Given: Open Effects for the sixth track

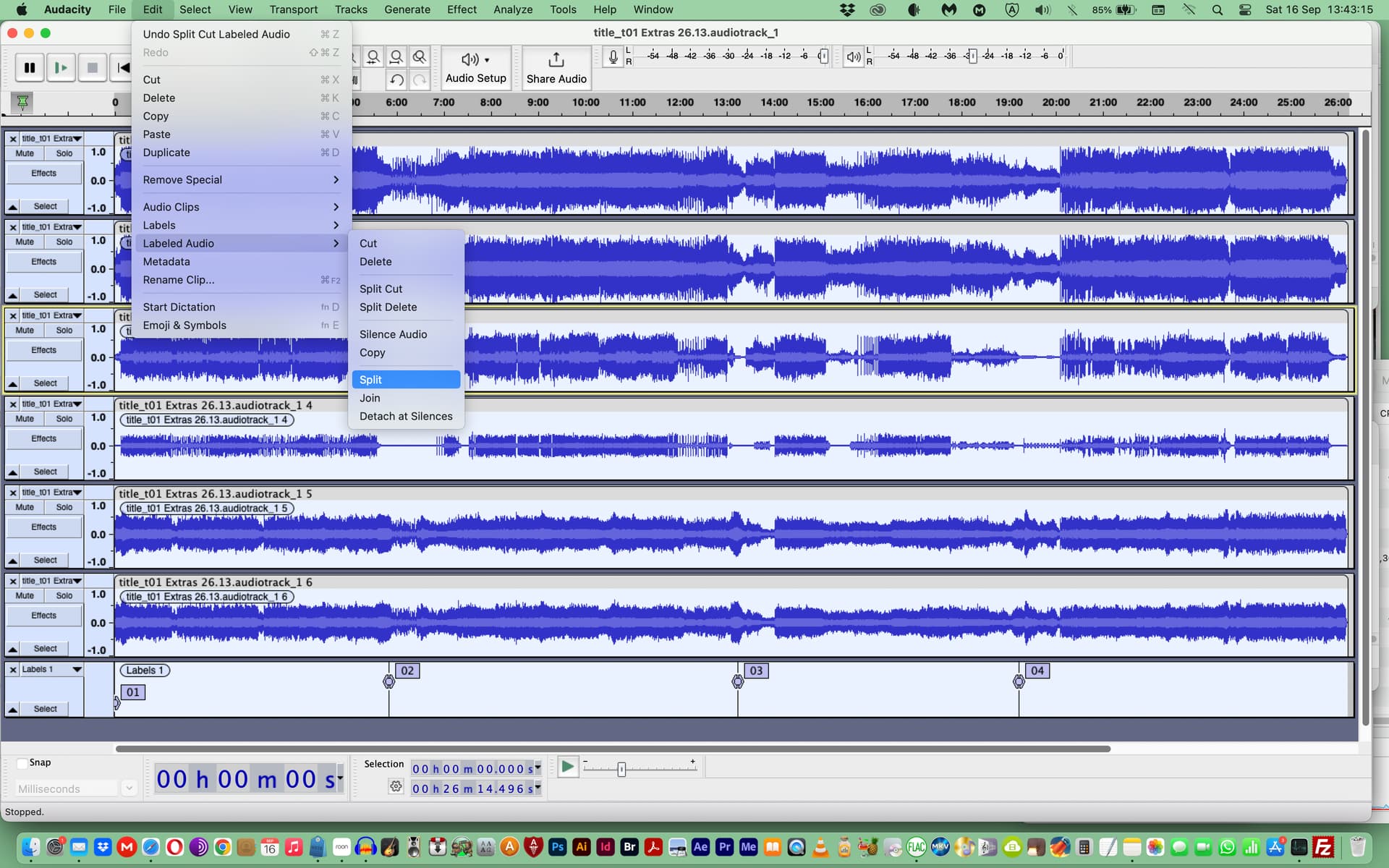Looking at the screenshot, I should [x=43, y=616].
